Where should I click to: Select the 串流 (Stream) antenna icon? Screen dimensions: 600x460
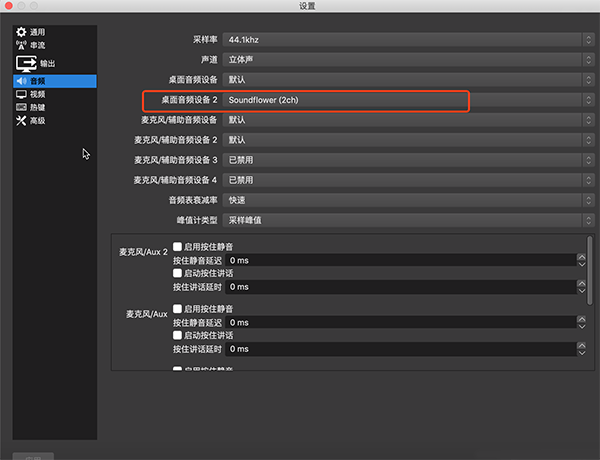pyautogui.click(x=21, y=45)
